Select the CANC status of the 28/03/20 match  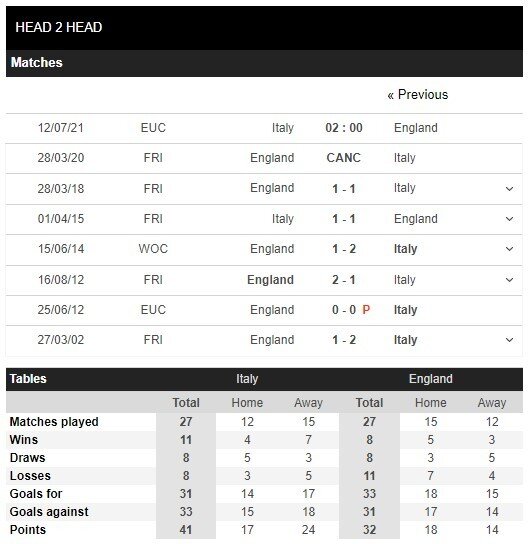click(343, 158)
